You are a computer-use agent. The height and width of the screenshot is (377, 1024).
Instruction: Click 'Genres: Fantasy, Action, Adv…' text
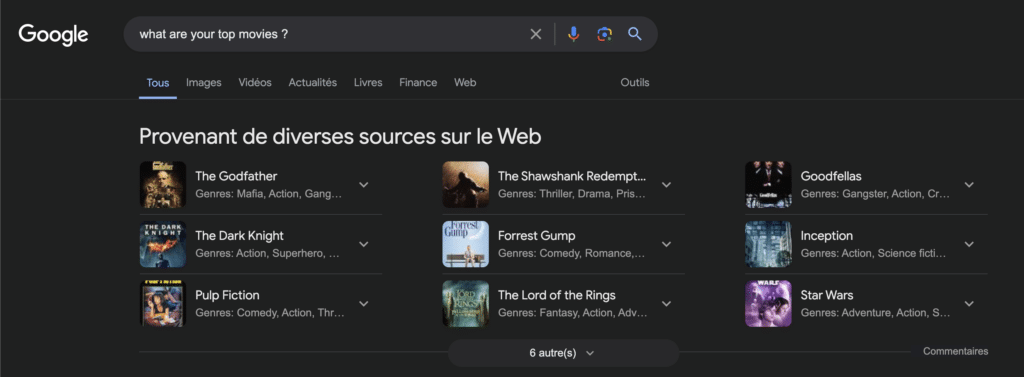coord(573,313)
